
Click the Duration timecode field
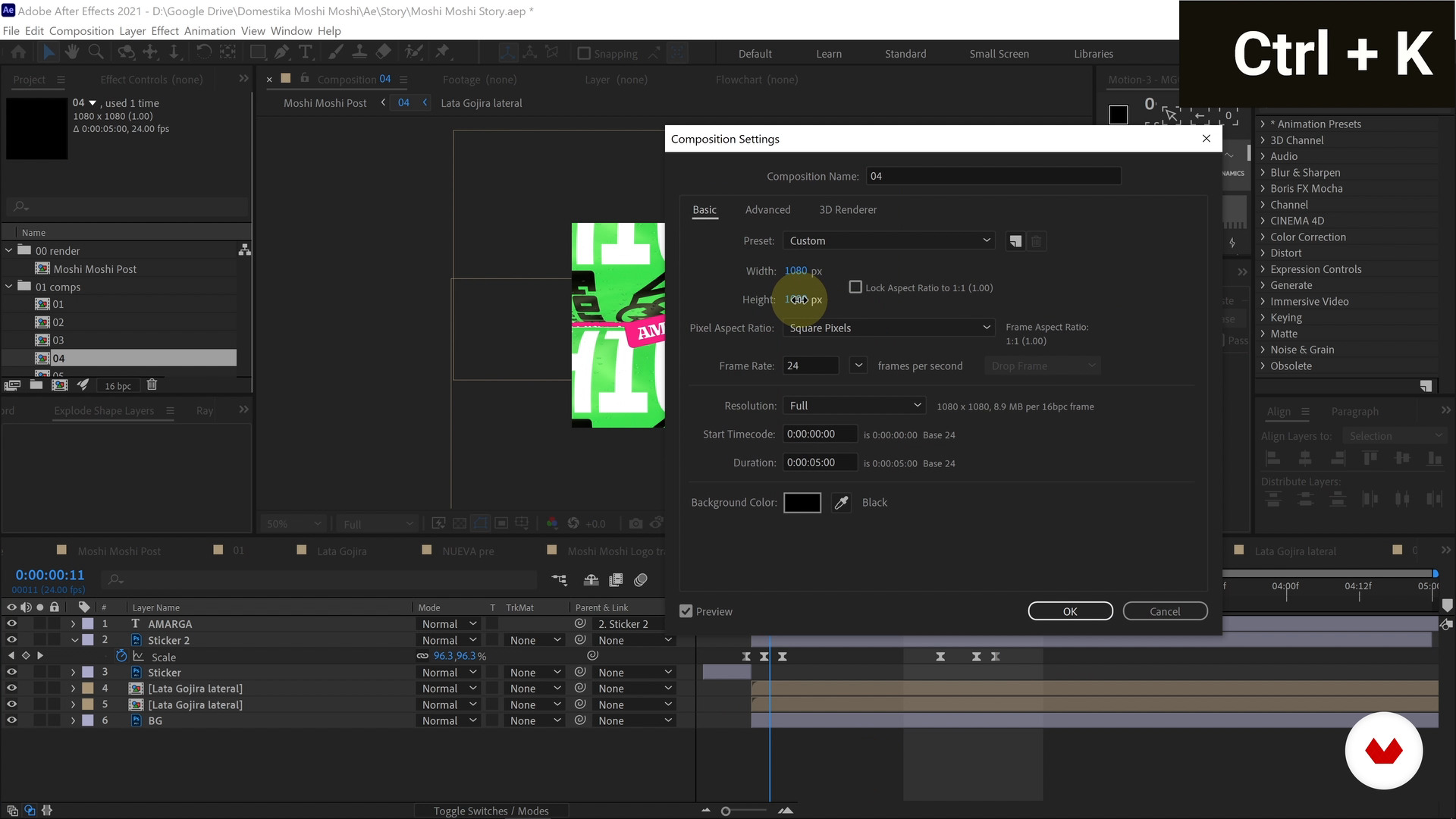(x=820, y=463)
